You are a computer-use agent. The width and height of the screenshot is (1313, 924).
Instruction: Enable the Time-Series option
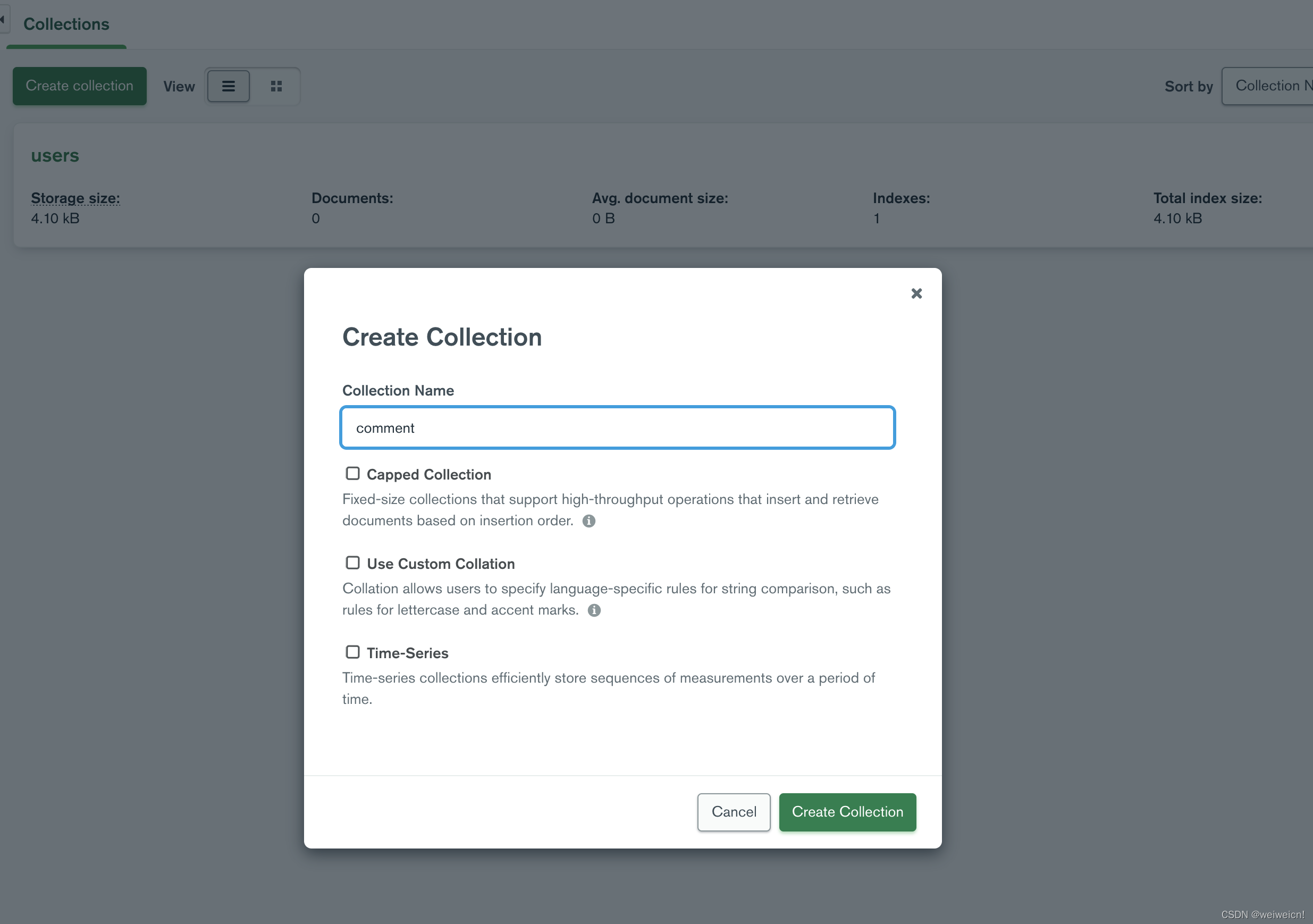coord(352,651)
